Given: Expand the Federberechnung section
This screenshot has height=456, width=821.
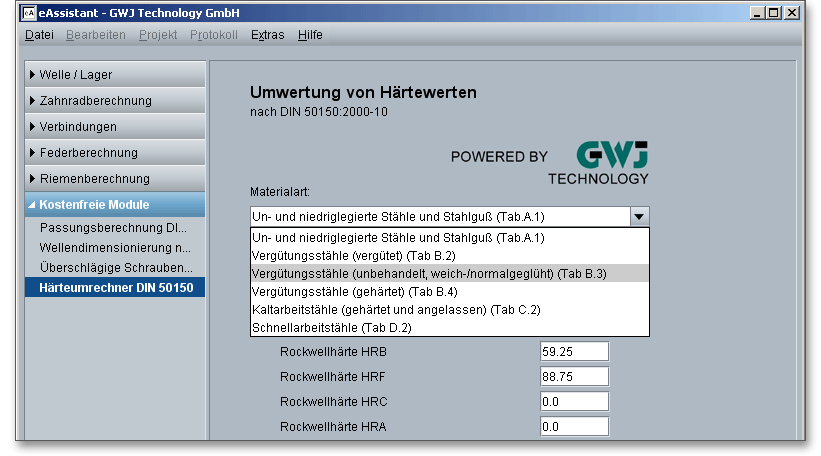Looking at the screenshot, I should pos(113,153).
